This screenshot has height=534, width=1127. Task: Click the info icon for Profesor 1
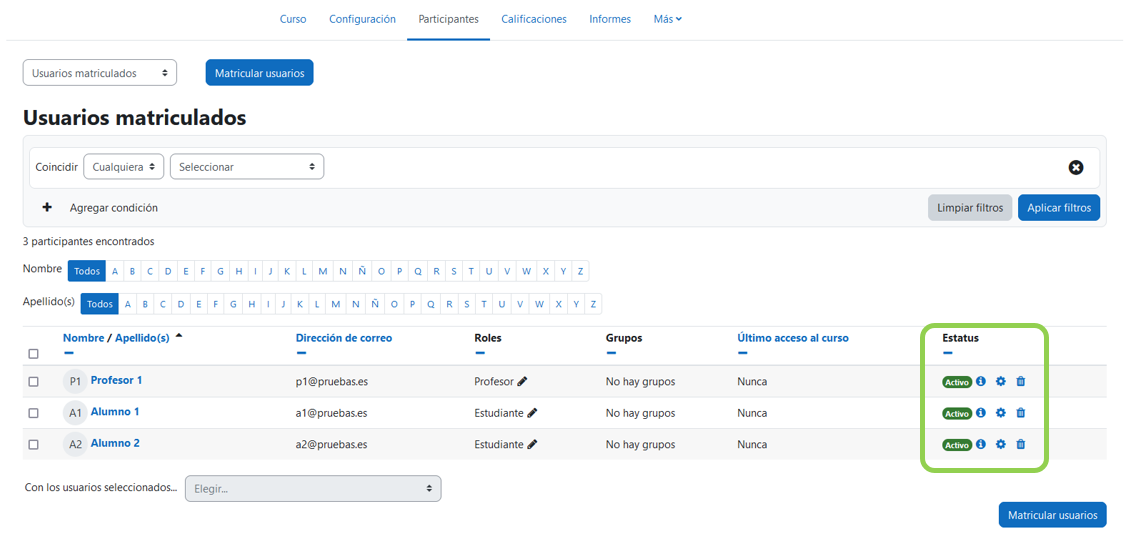pyautogui.click(x=981, y=382)
